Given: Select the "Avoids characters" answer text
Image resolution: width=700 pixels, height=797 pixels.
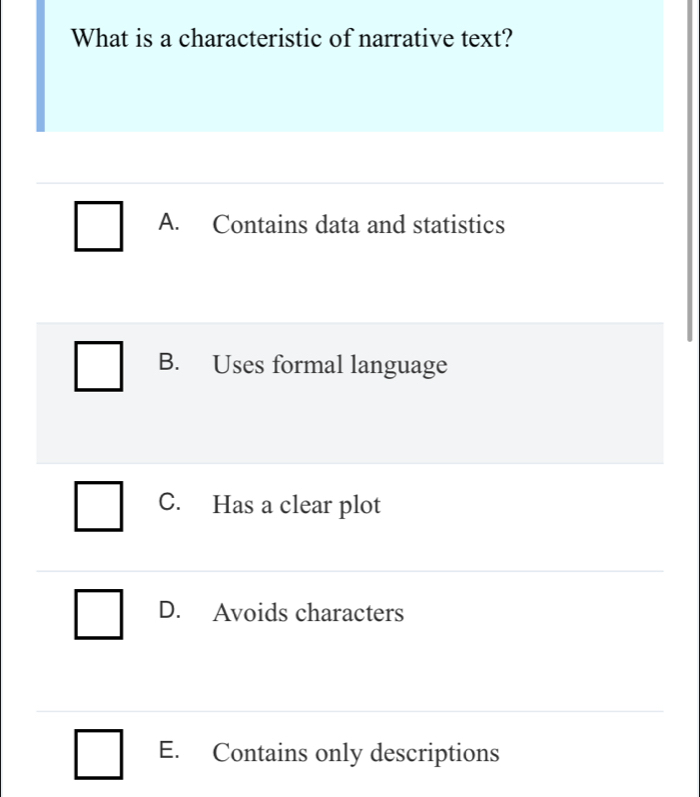Looking at the screenshot, I should point(308,613).
